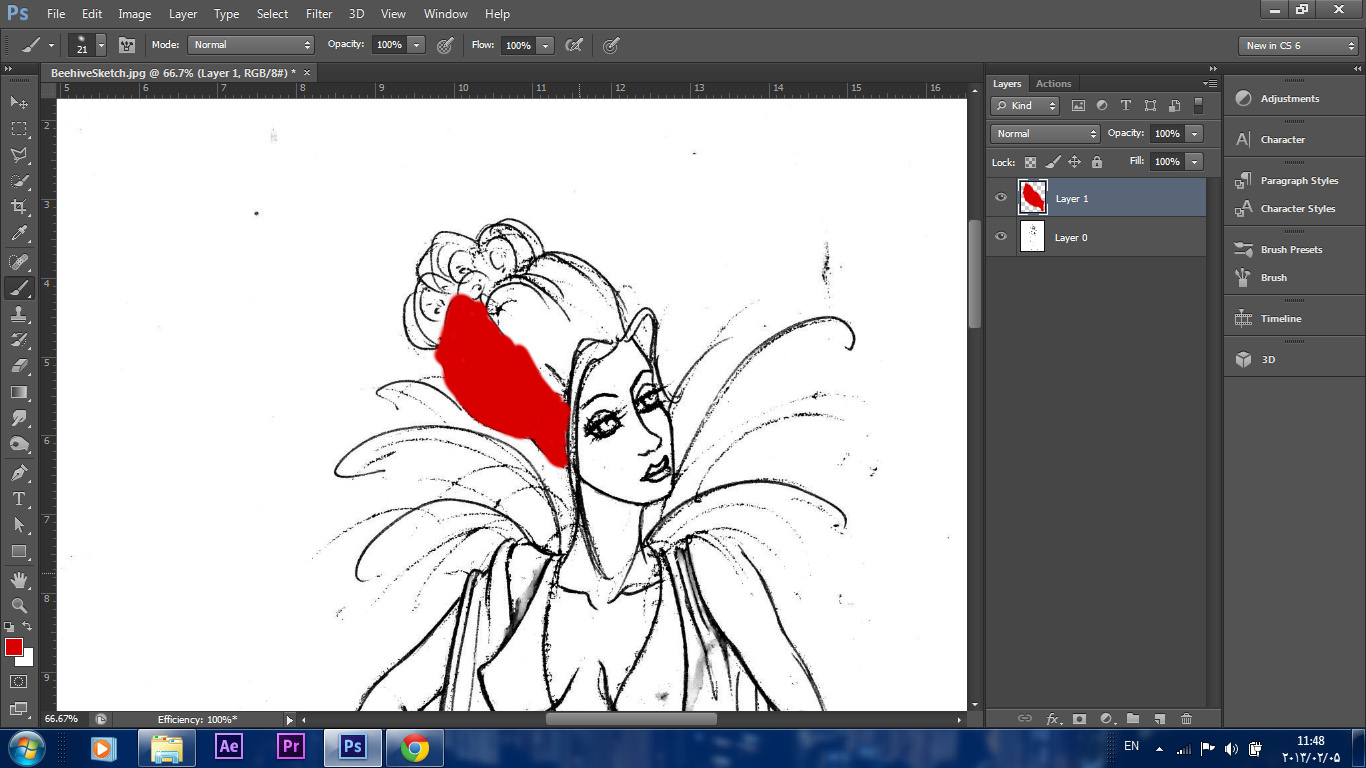Toggle tablet pressure for opacity
This screenshot has height=768, width=1366.
point(446,45)
